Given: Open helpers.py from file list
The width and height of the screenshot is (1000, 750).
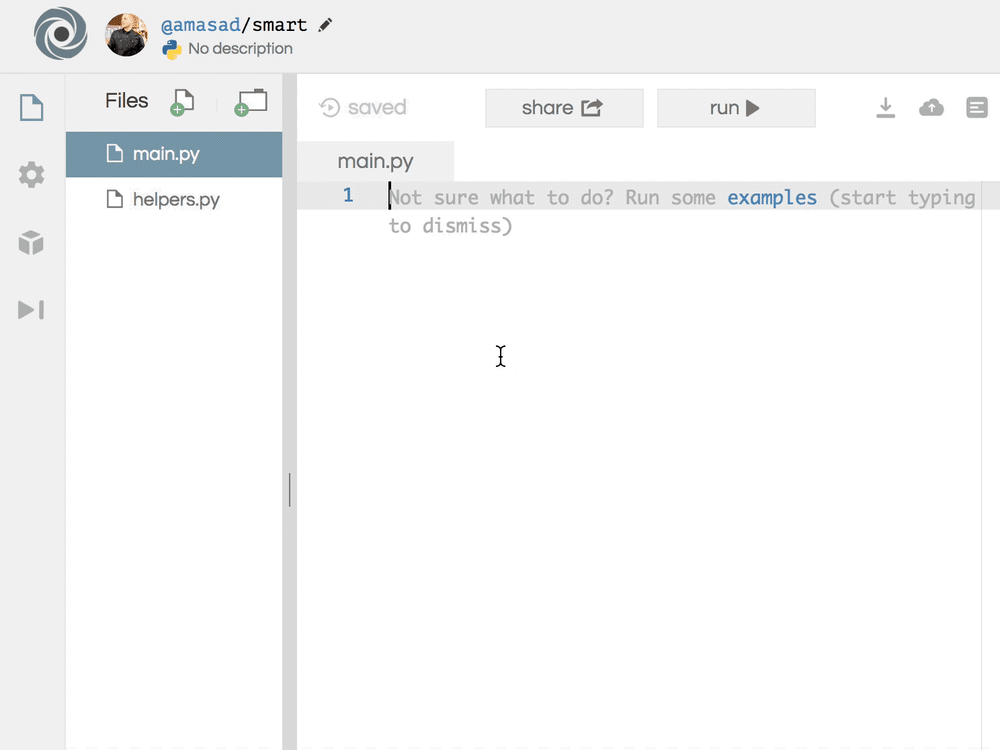Looking at the screenshot, I should 176,199.
